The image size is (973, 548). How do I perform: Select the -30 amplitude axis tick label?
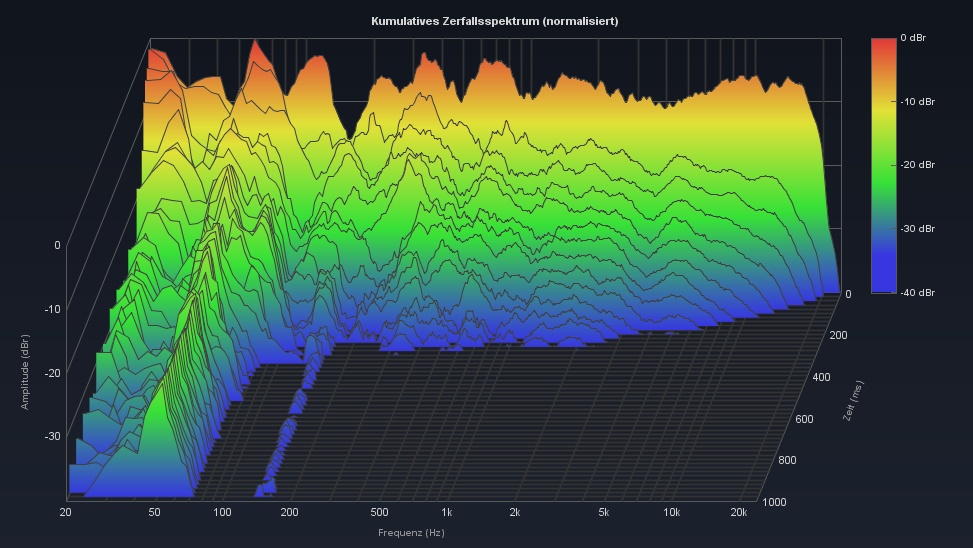(52, 436)
